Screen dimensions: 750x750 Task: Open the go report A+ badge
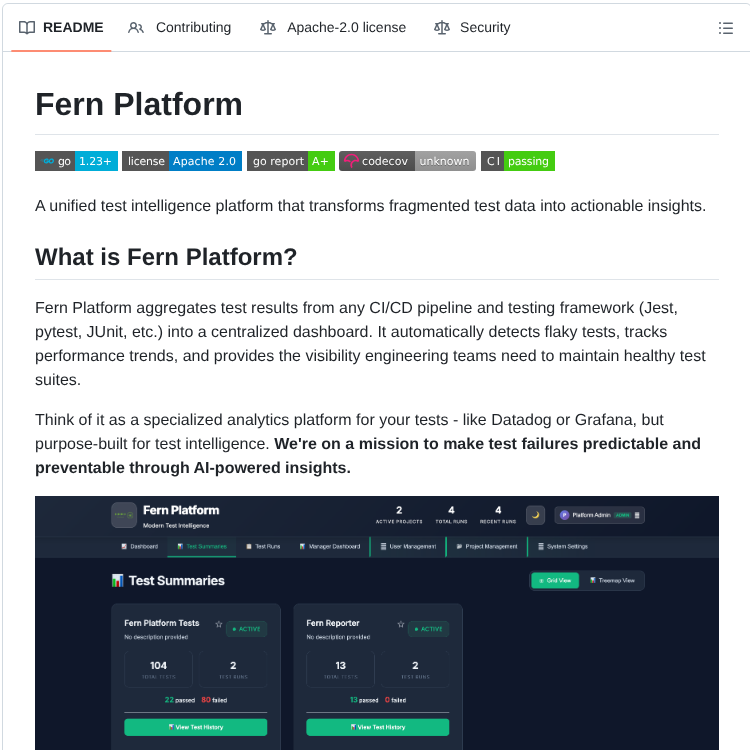[x=291, y=161]
